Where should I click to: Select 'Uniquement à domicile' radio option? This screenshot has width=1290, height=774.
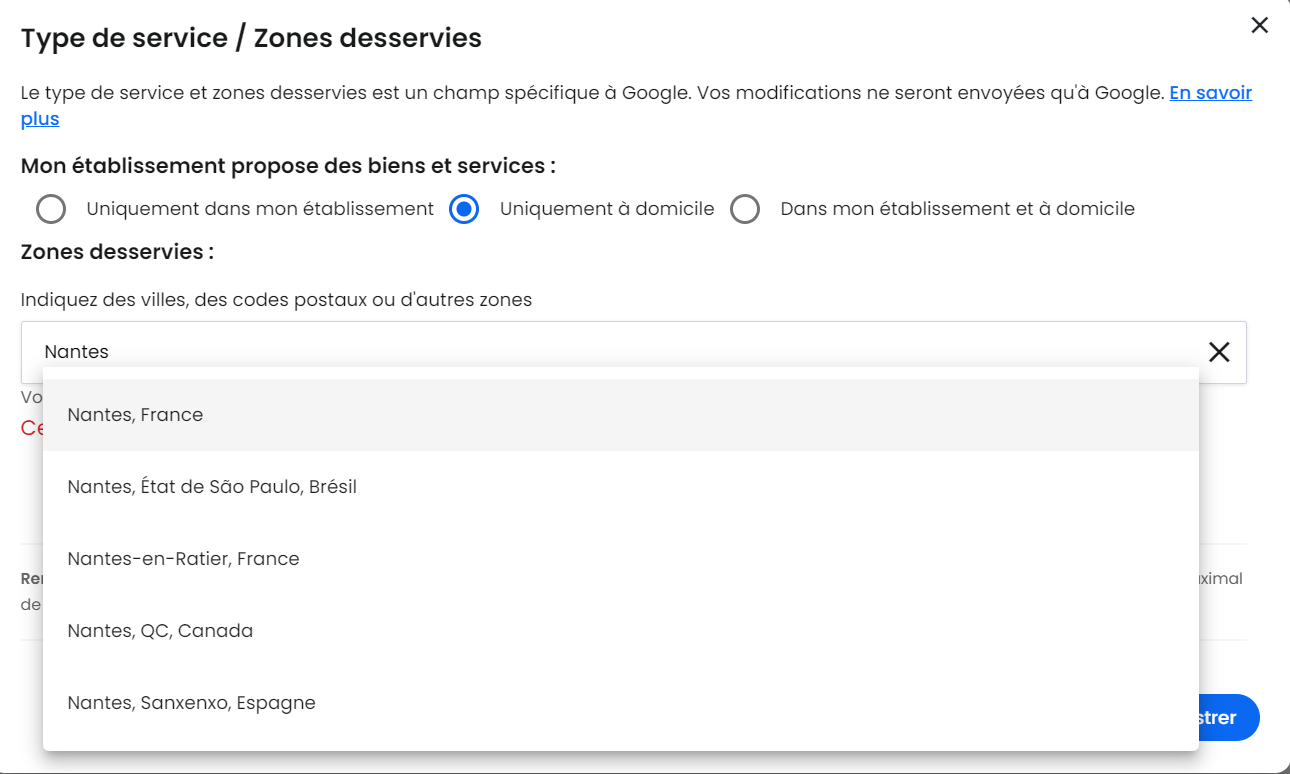tap(464, 209)
